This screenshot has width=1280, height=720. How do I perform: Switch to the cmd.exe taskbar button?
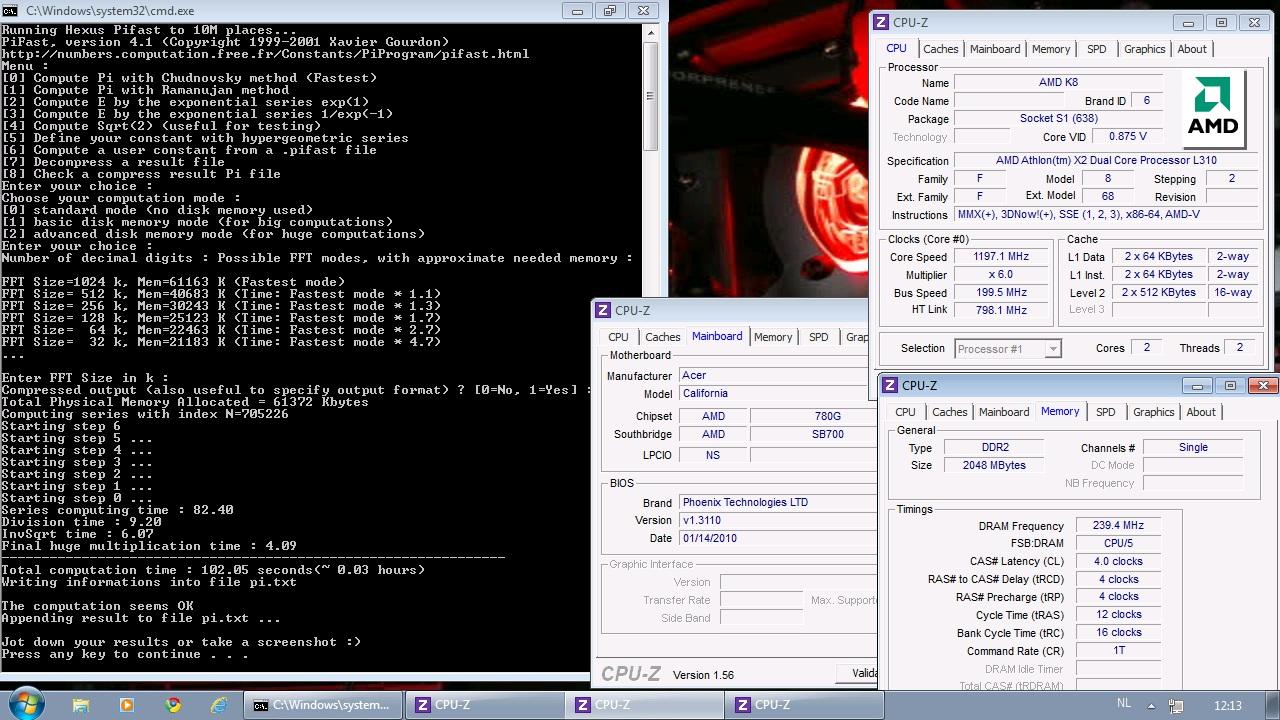(321, 705)
